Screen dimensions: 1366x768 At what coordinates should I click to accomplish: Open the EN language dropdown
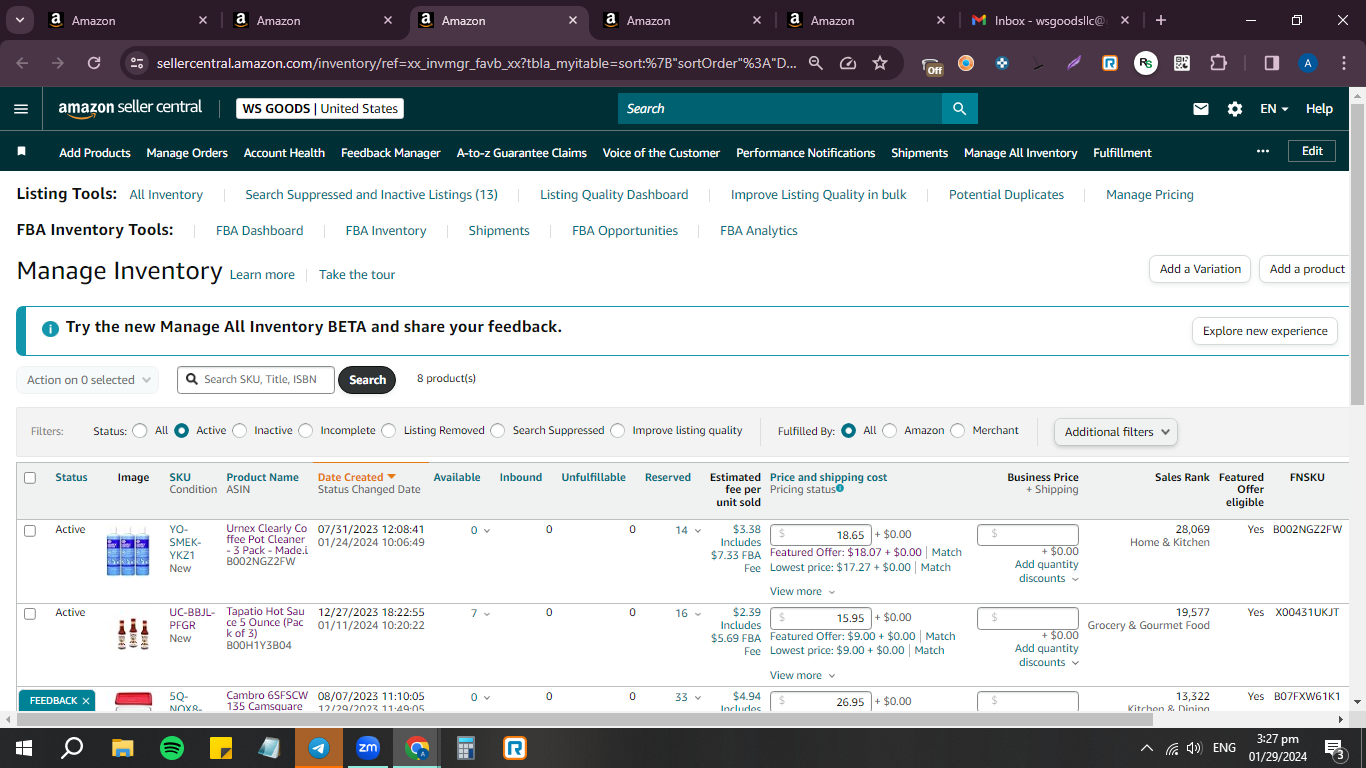(x=1274, y=109)
